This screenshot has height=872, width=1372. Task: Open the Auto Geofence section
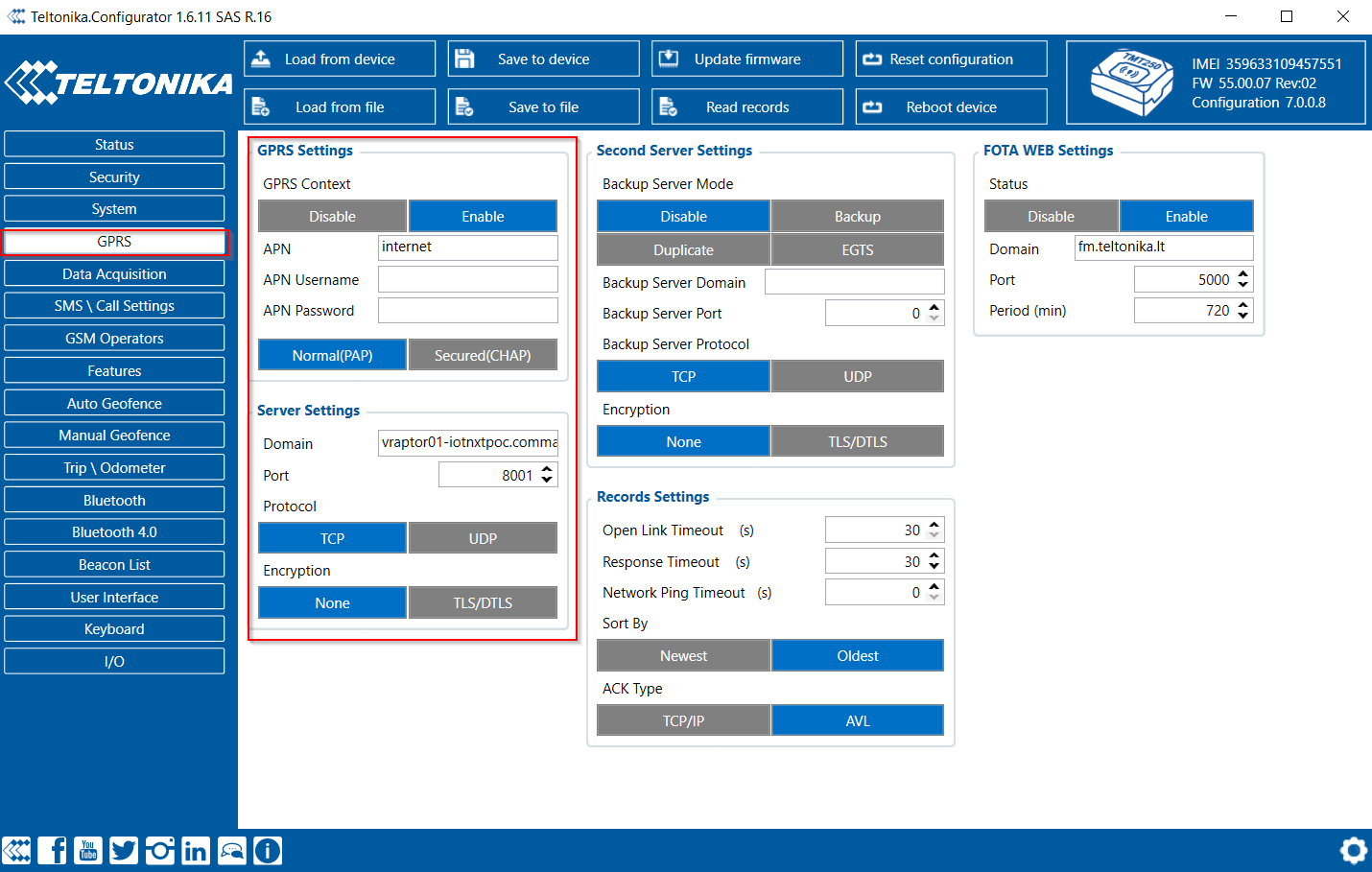click(114, 403)
